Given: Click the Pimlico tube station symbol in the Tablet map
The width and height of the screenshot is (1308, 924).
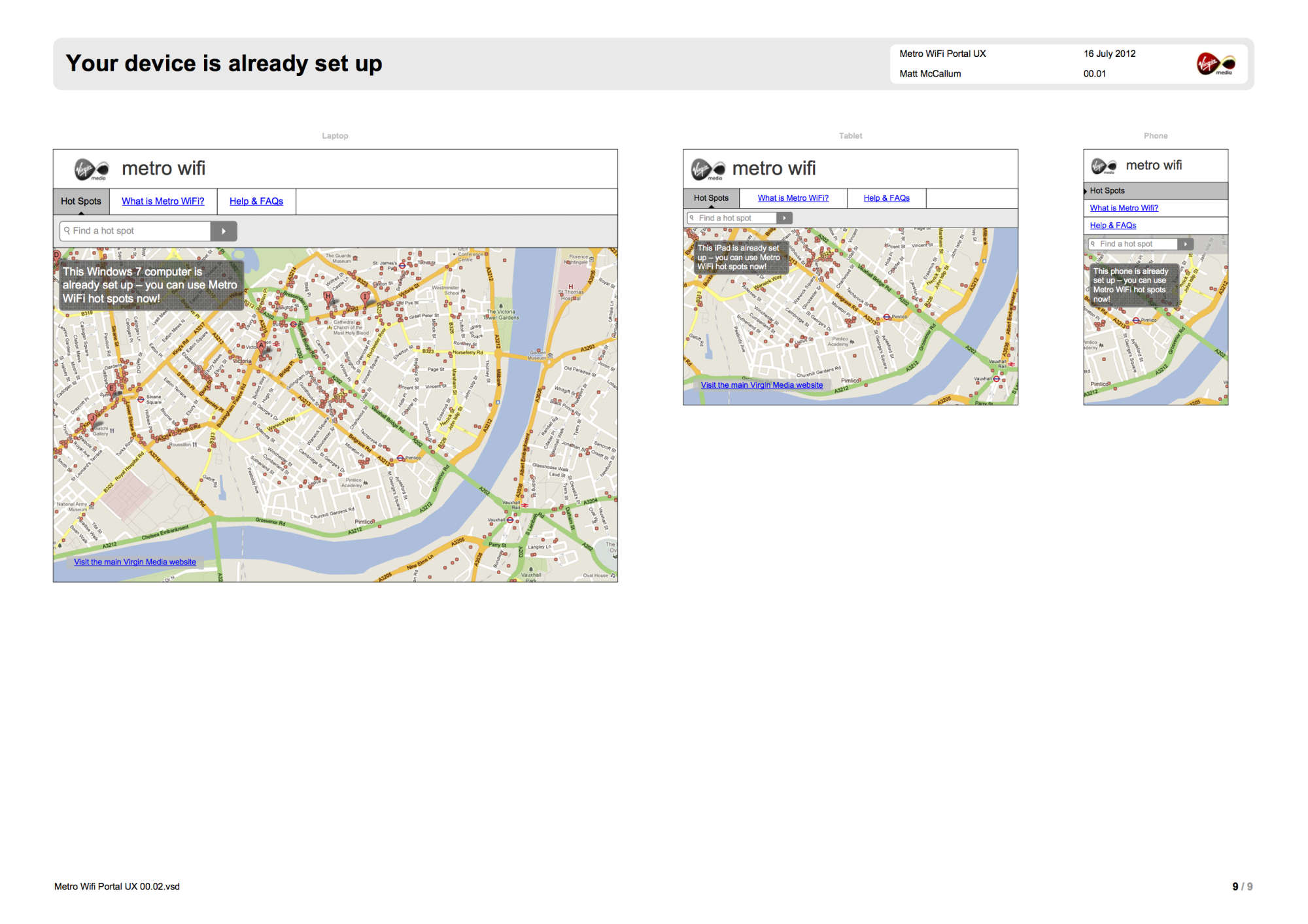Looking at the screenshot, I should (887, 317).
